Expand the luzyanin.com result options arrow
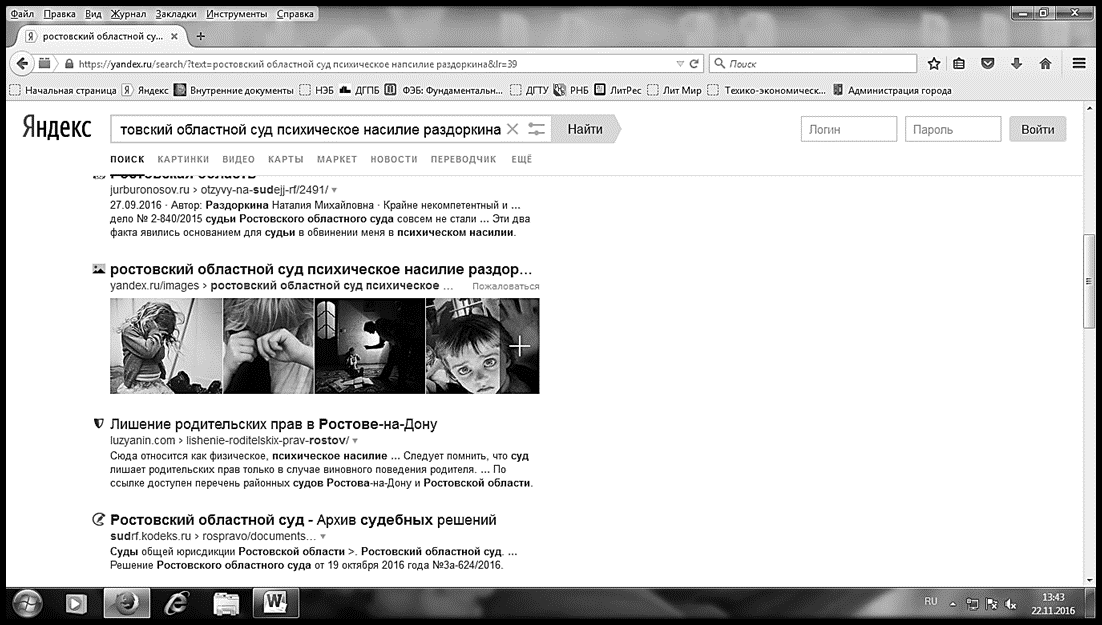Viewport: 1102px width, 625px height. (355, 441)
